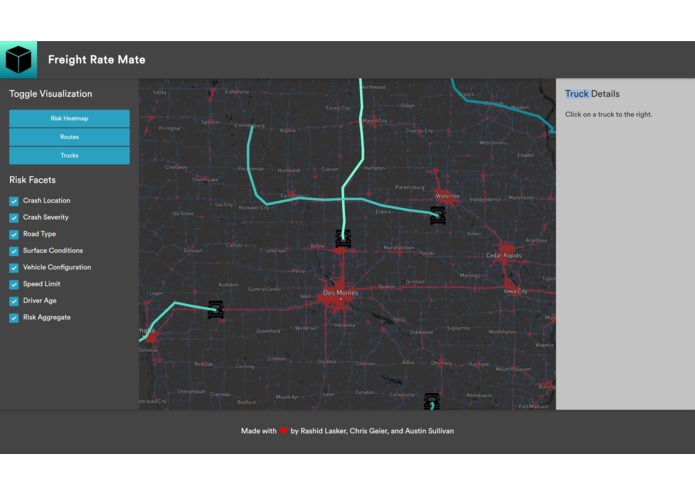
Task: Click the Truck Details heading
Action: [x=592, y=94]
